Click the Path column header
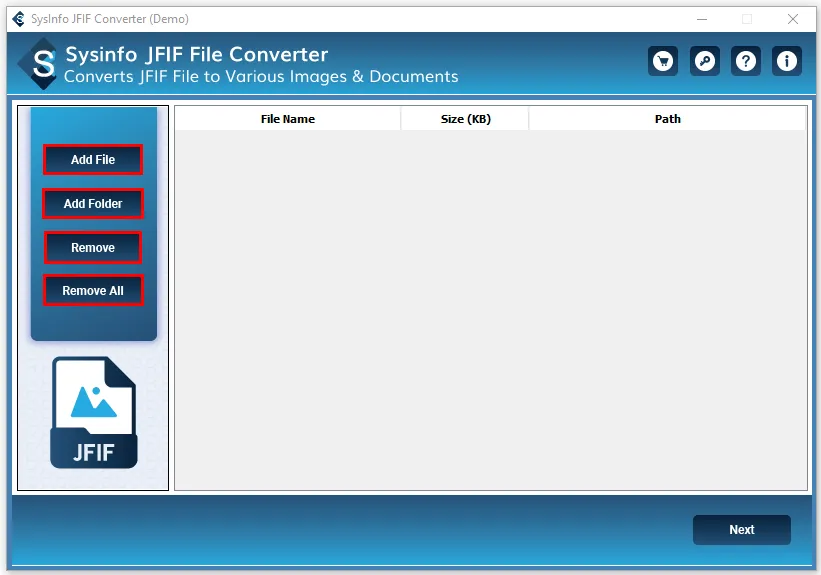 click(668, 119)
